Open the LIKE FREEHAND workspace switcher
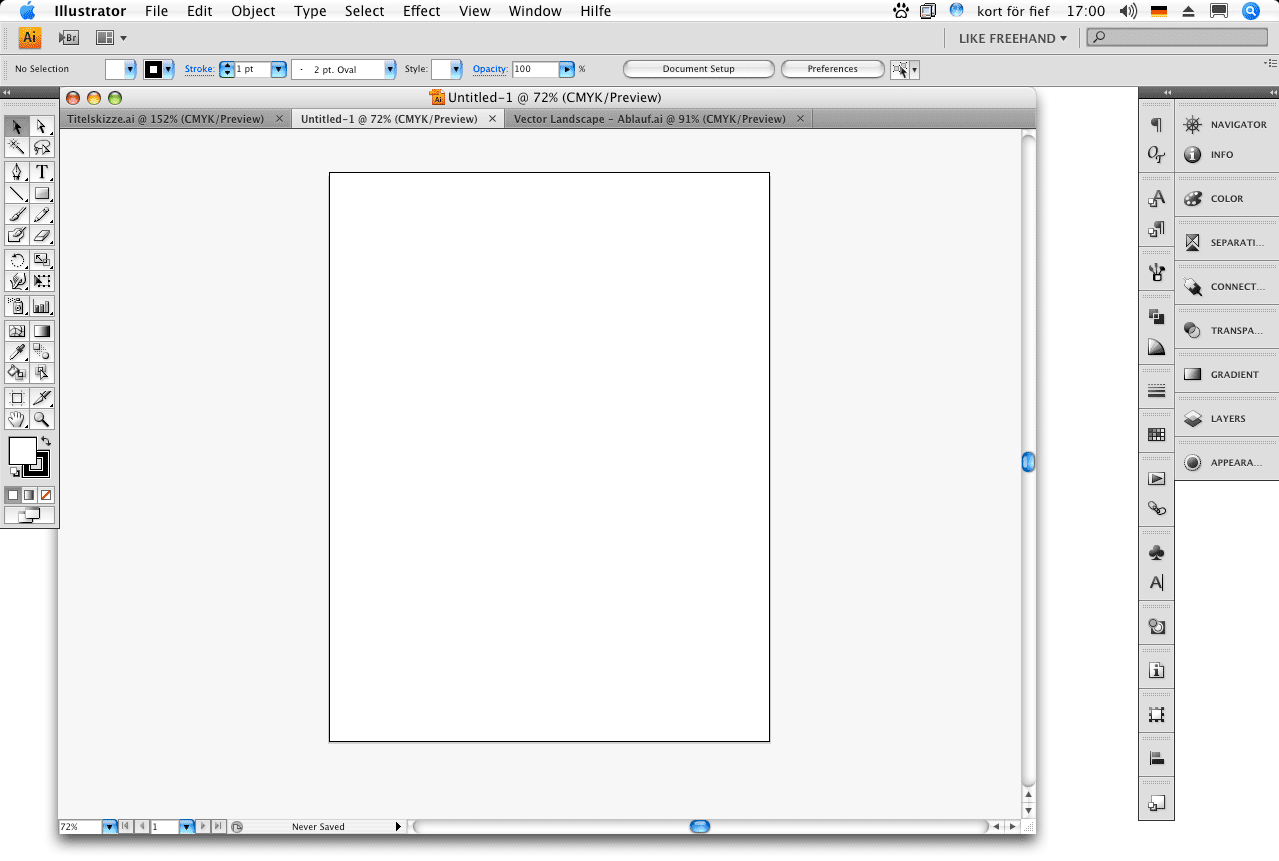The width and height of the screenshot is (1279, 861). (1012, 38)
